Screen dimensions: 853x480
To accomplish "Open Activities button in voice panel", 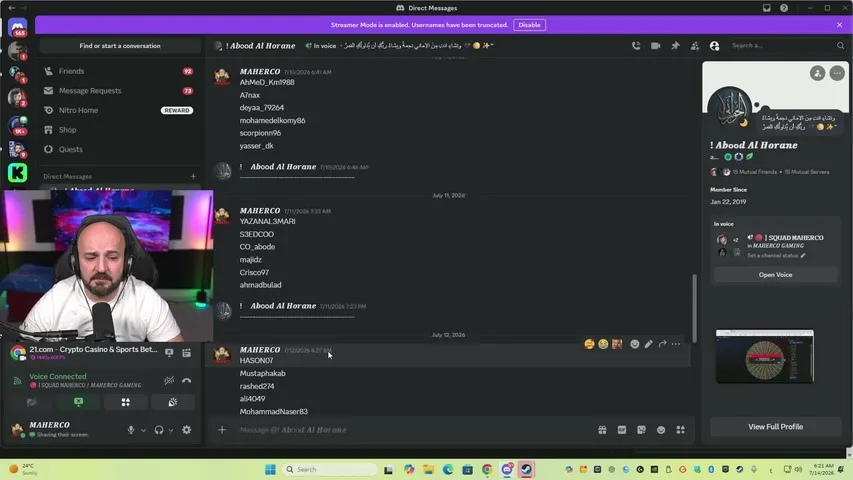I will 126,402.
